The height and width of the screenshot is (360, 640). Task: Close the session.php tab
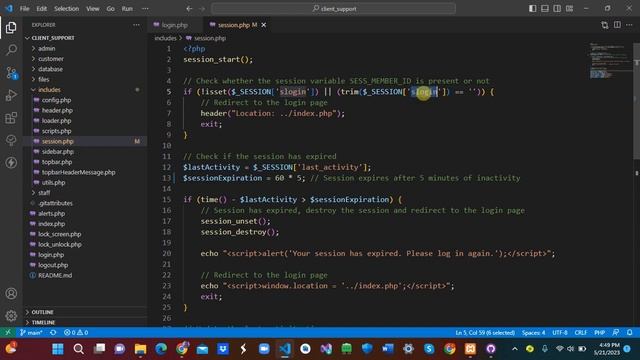pyautogui.click(x=264, y=25)
